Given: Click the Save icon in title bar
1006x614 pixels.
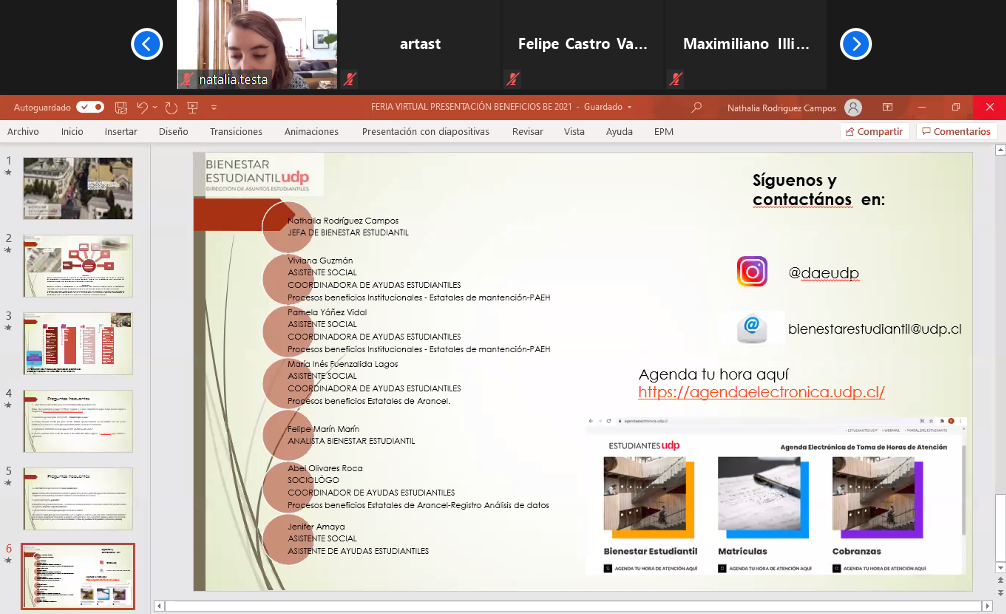Looking at the screenshot, I should click(x=121, y=107).
